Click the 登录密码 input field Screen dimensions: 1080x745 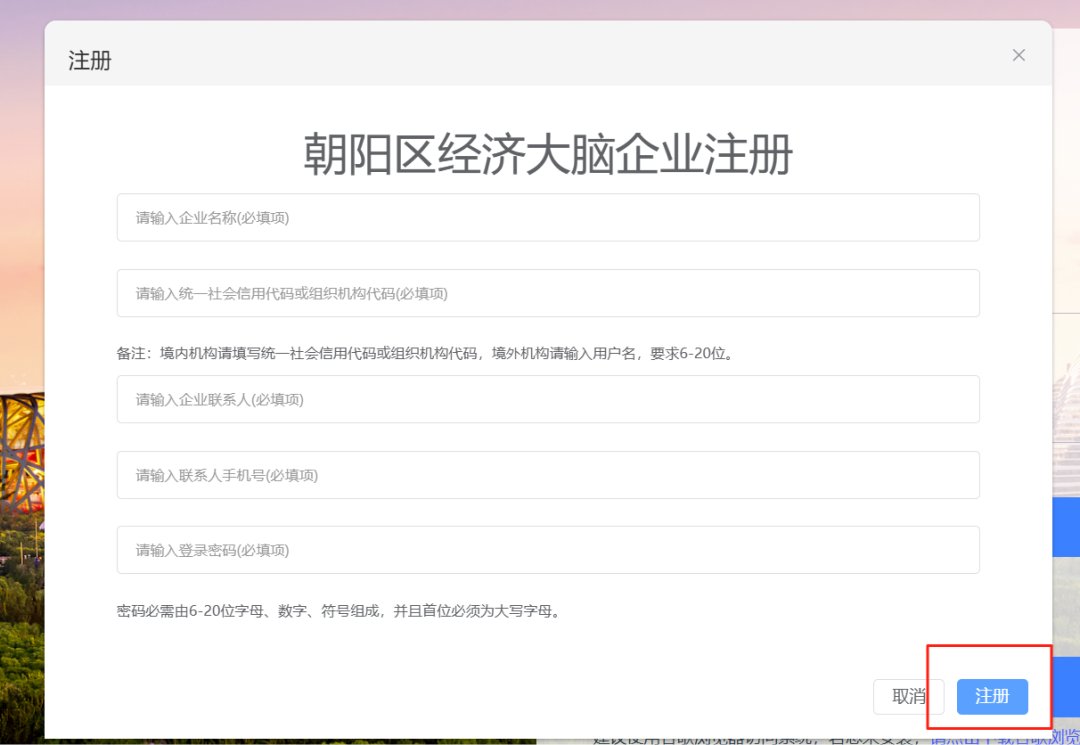point(548,550)
